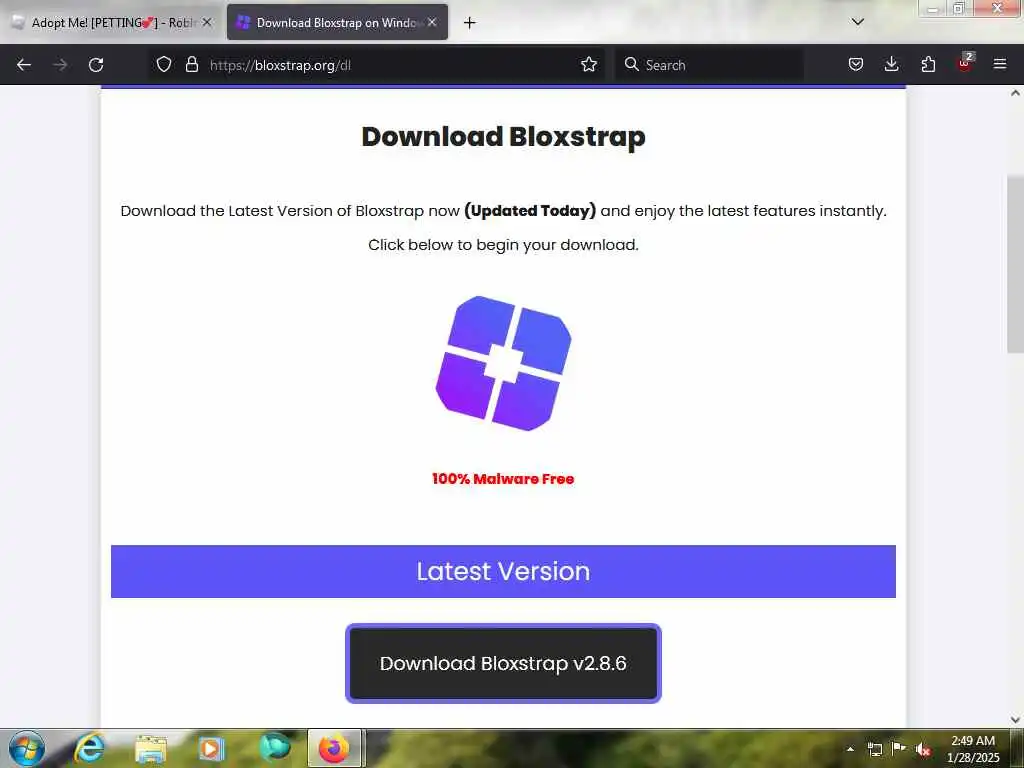This screenshot has height=768, width=1024.
Task: Save page to Pocket
Action: pyautogui.click(x=856, y=65)
